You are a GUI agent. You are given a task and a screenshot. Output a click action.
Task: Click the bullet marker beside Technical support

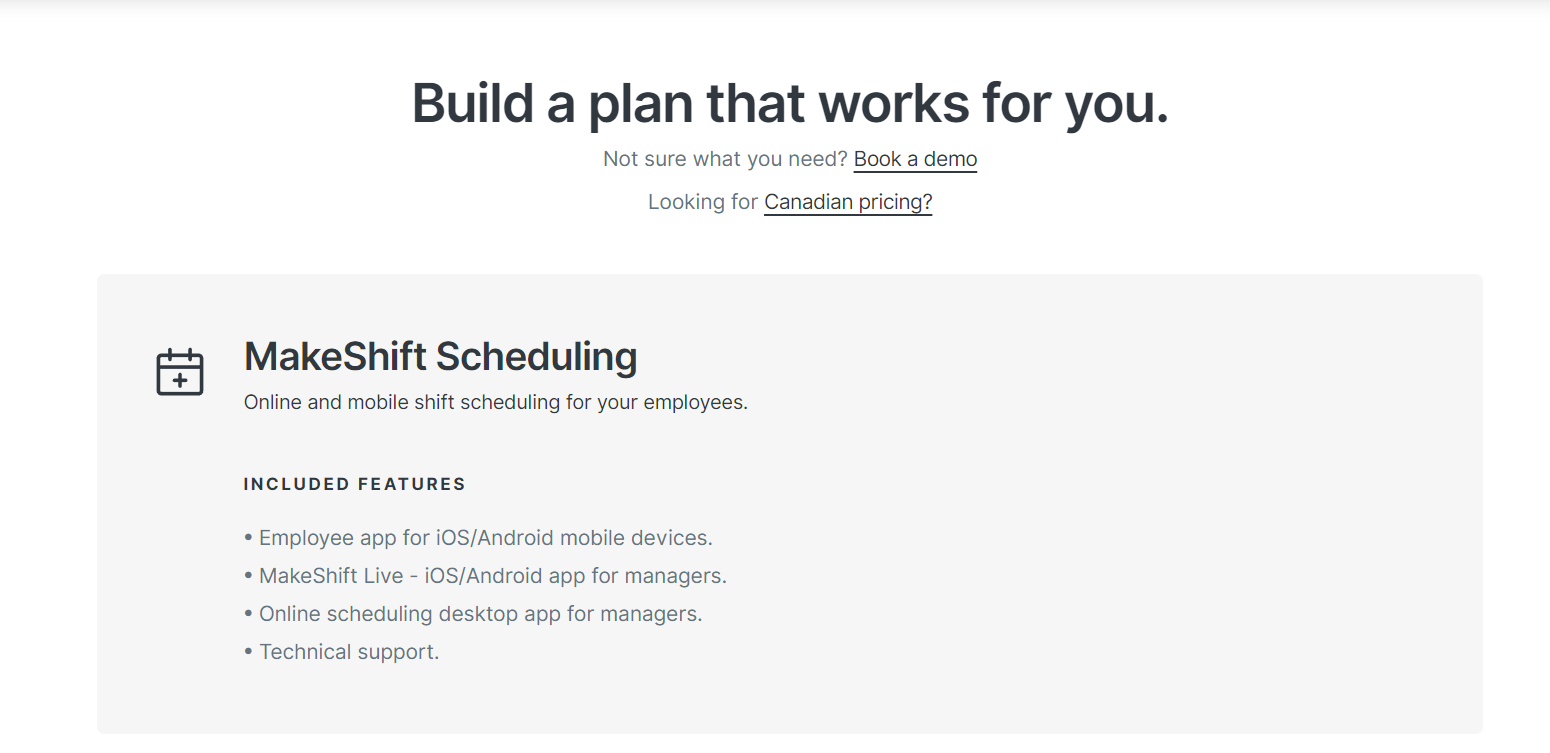[246, 651]
